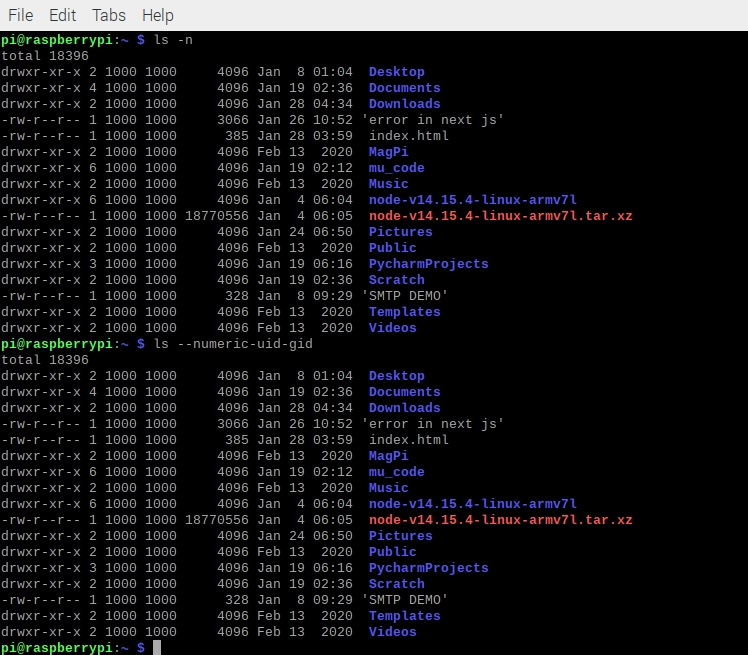Click the last 'pi@raspberrypi' prompt at the bottom
This screenshot has width=748, height=655.
point(57,648)
